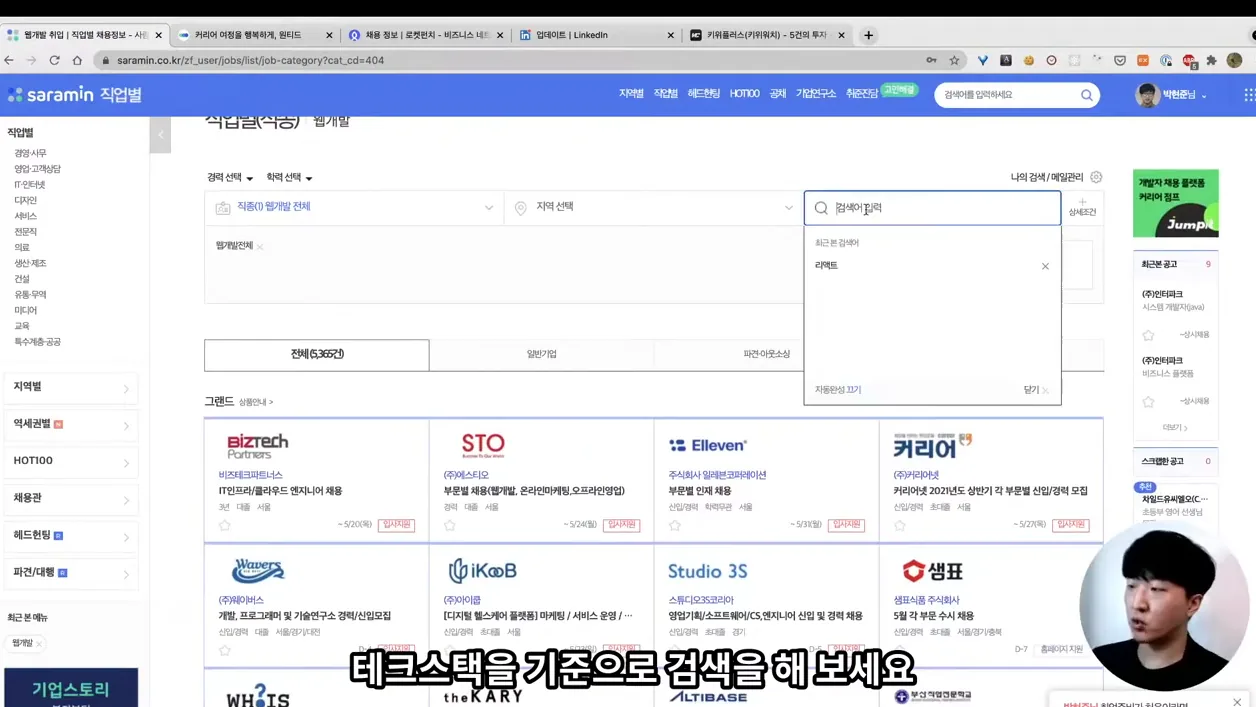Open the Jumpit 개발자 채용 플랫폼 banner
Image resolution: width=1256 pixels, height=707 pixels.
[1175, 204]
